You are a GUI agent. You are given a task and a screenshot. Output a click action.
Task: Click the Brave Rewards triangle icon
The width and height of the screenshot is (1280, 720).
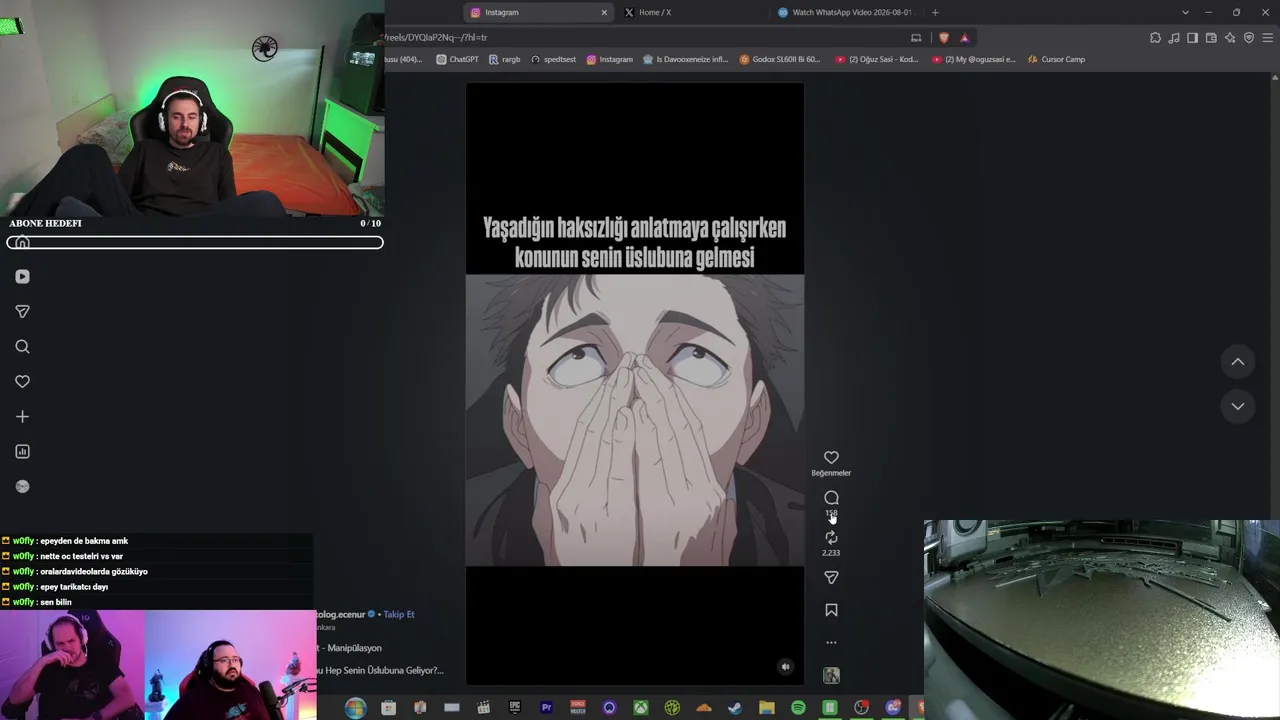(x=964, y=38)
